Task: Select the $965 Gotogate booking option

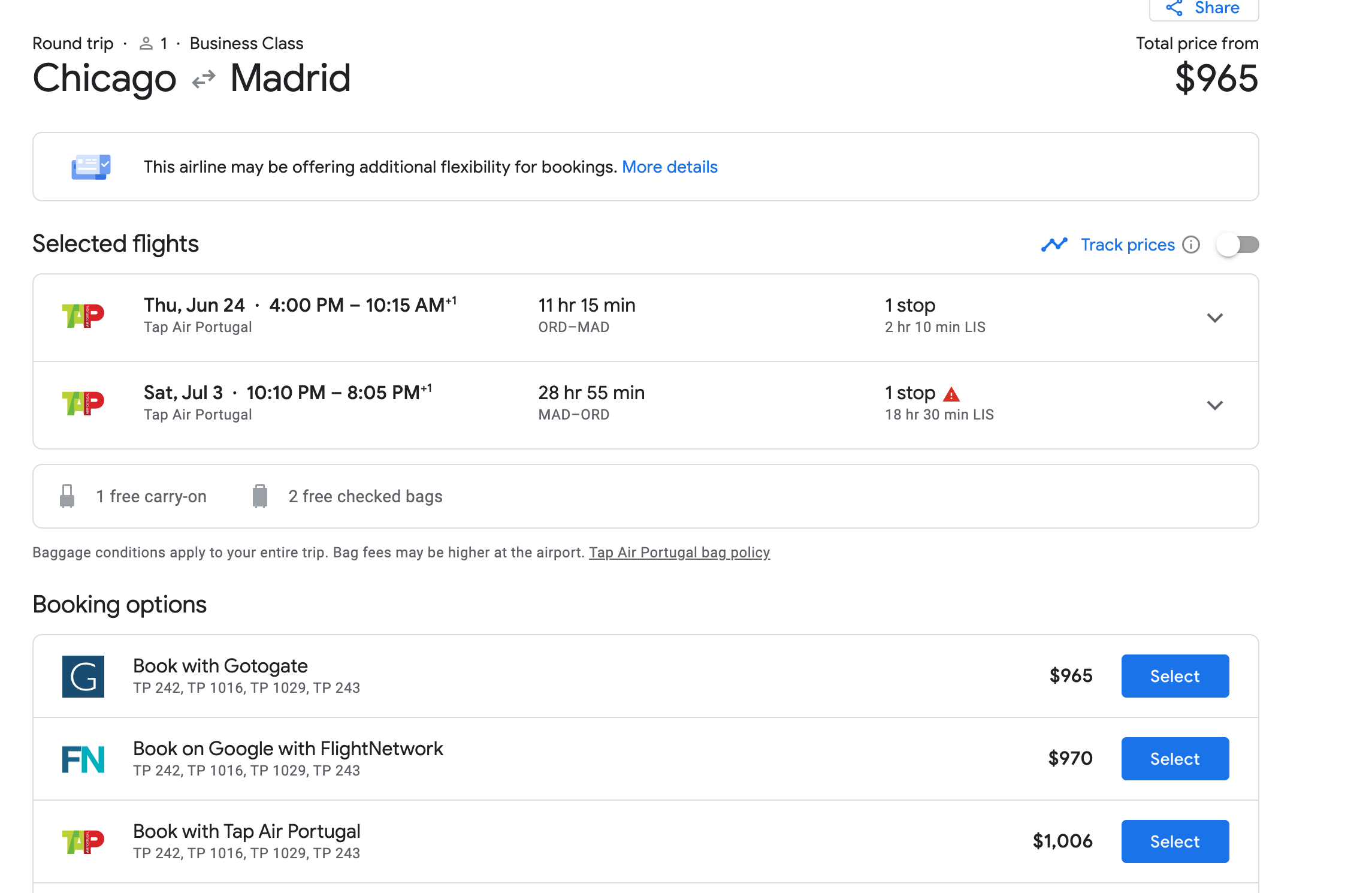Action: 1175,676
